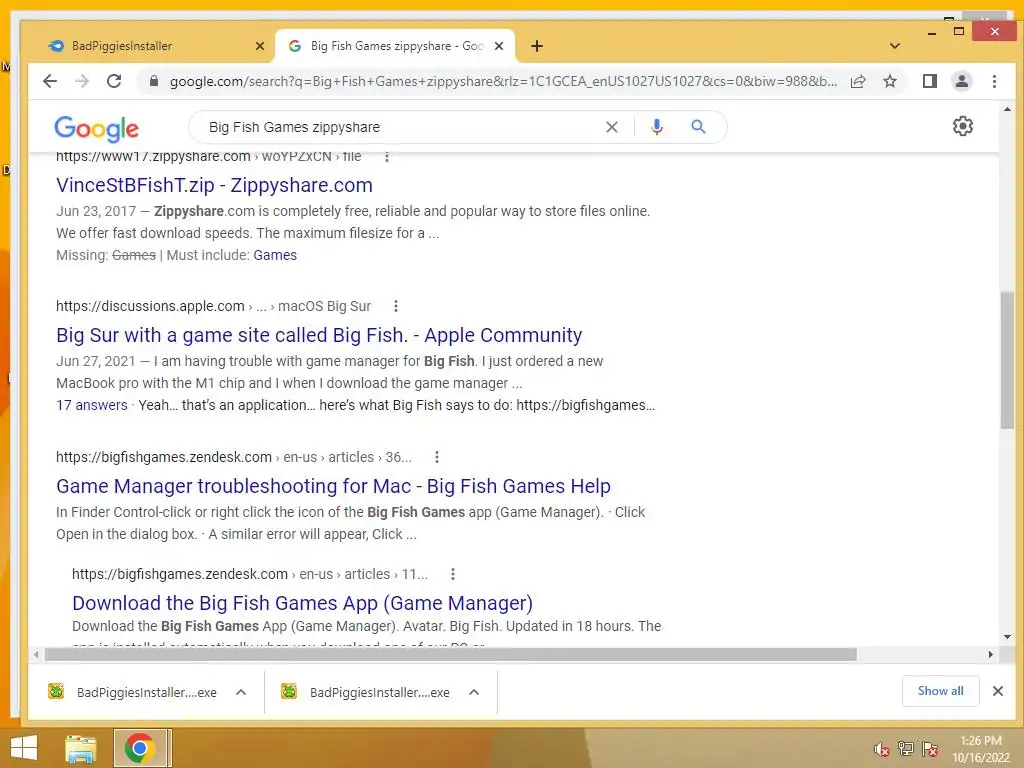The image size is (1024, 768).
Task: Submit search with magnifier icon
Action: click(698, 127)
